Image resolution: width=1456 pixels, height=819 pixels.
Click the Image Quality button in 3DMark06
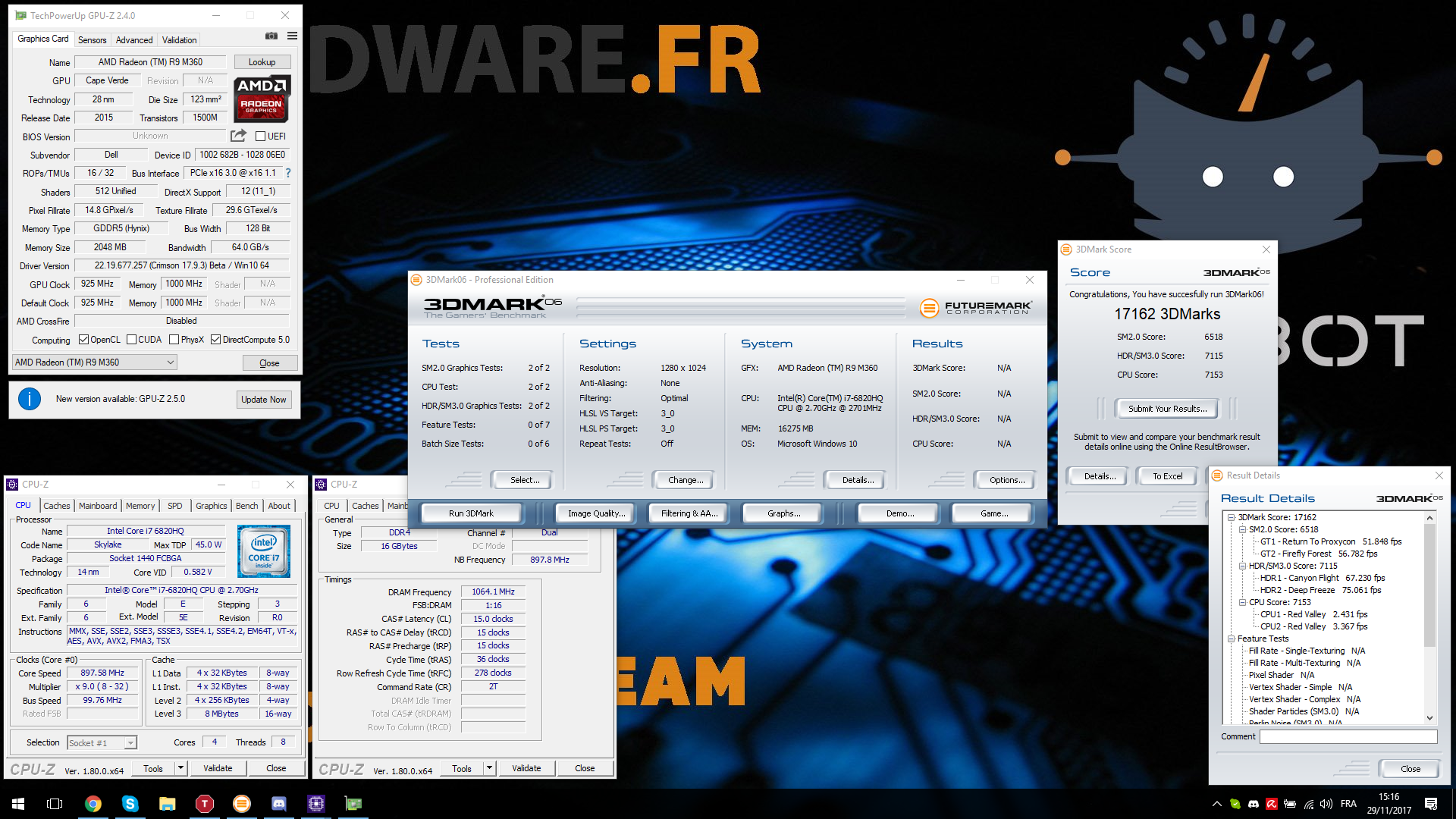coord(596,513)
